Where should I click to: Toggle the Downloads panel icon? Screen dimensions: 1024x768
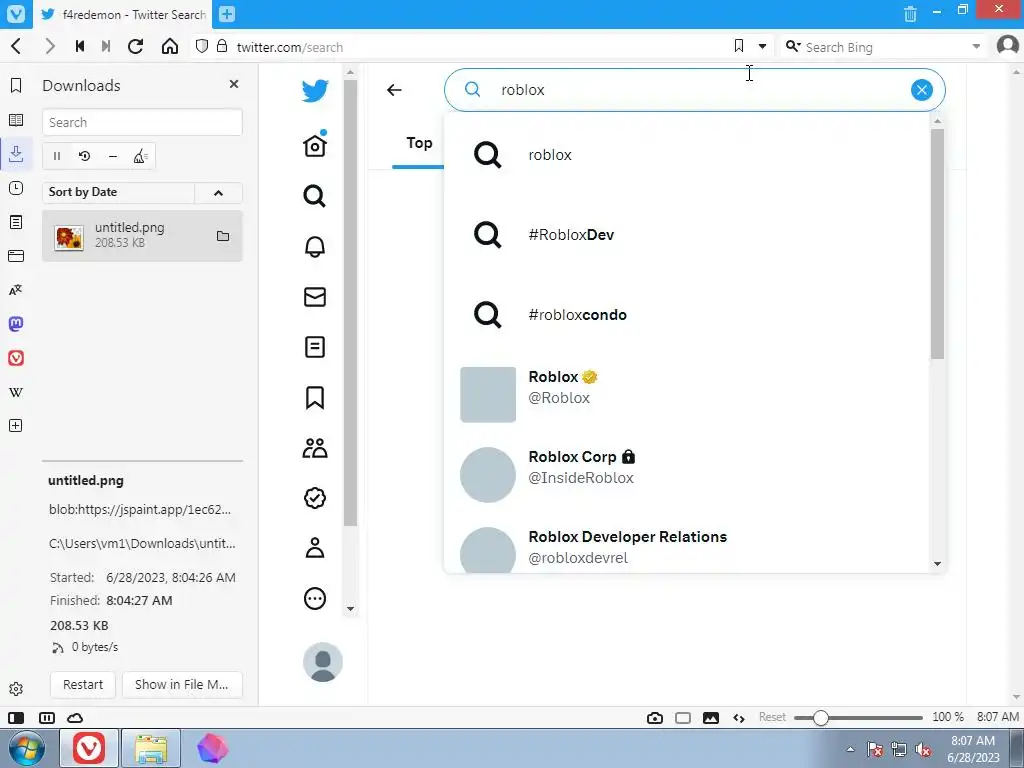tap(16, 153)
